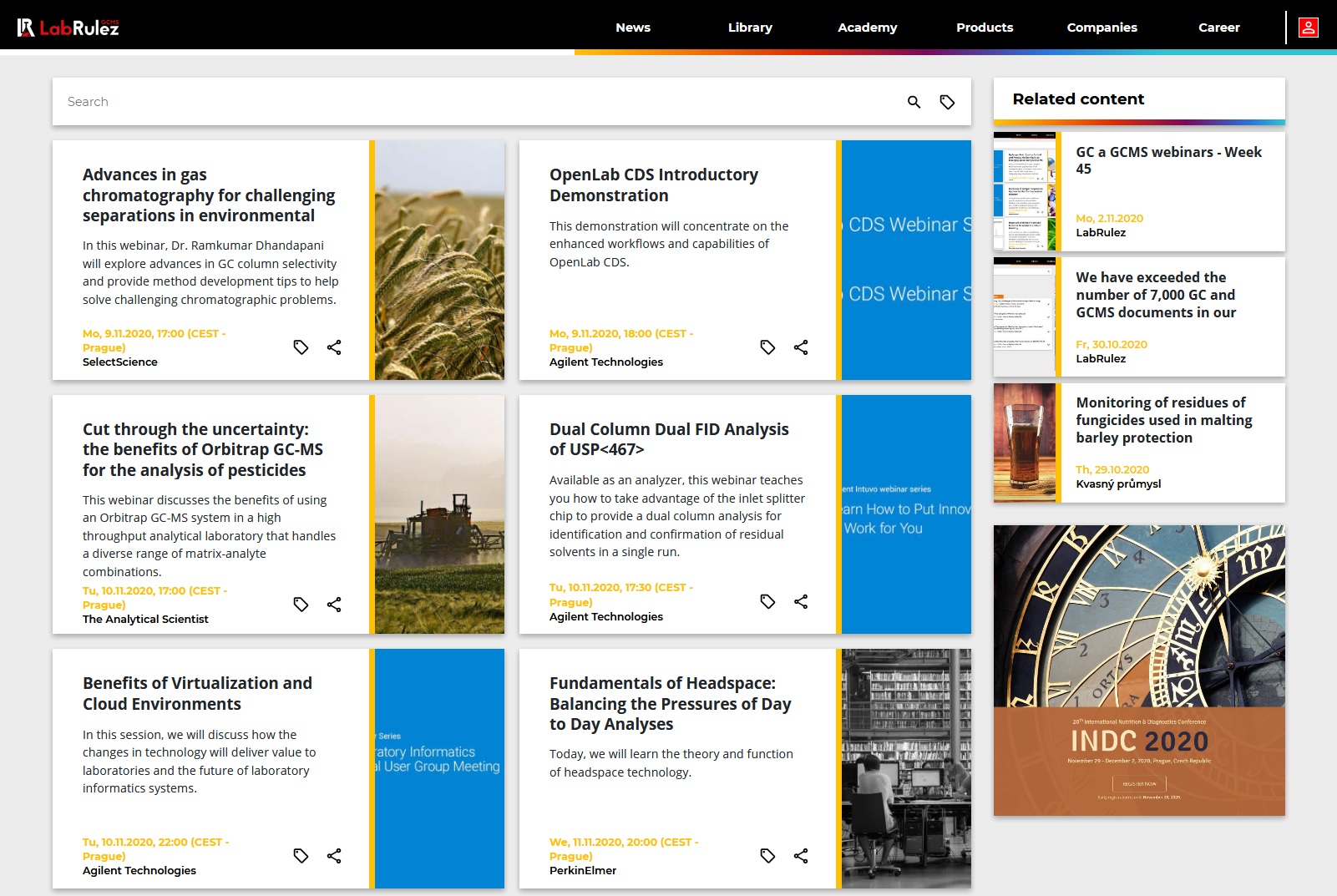Open the News menu
The width and height of the screenshot is (1337, 896).
633,28
